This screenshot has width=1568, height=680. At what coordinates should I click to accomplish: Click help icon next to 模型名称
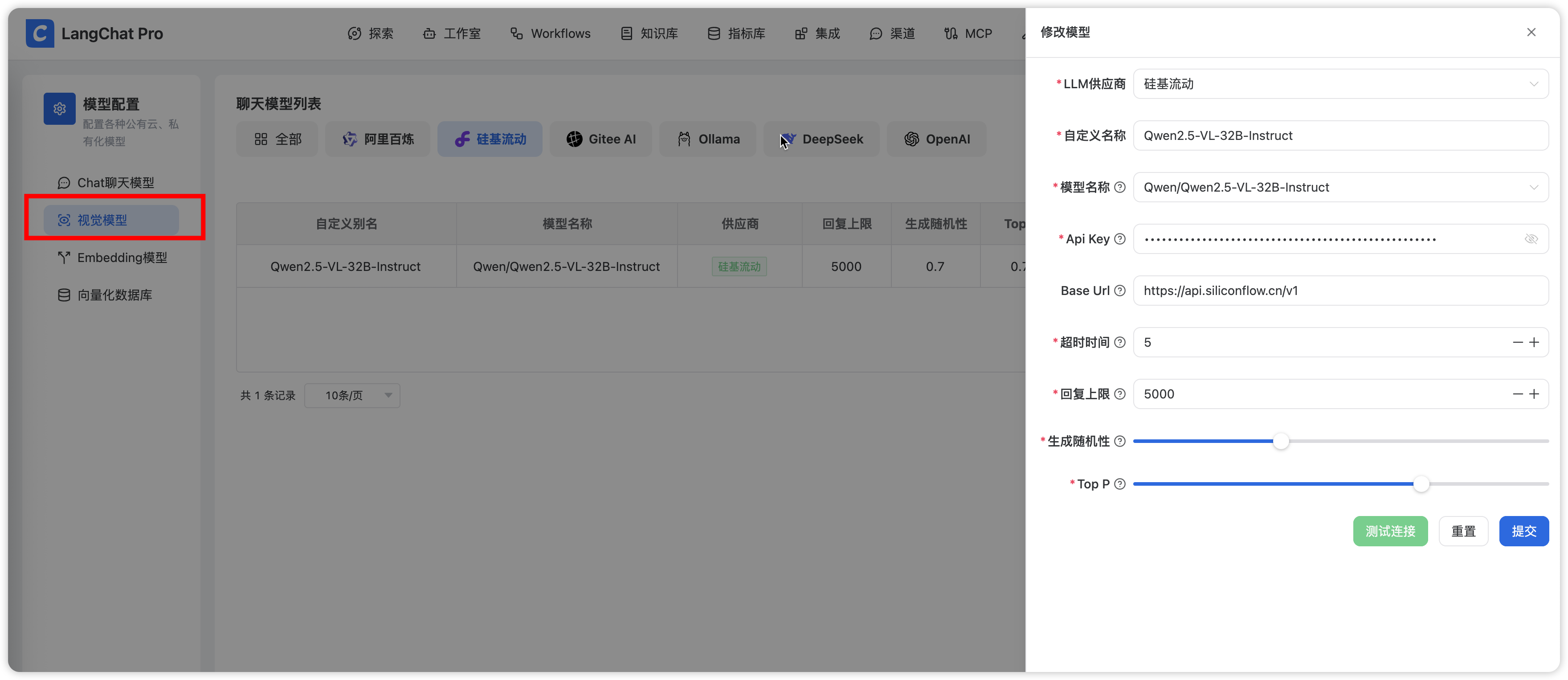1119,188
